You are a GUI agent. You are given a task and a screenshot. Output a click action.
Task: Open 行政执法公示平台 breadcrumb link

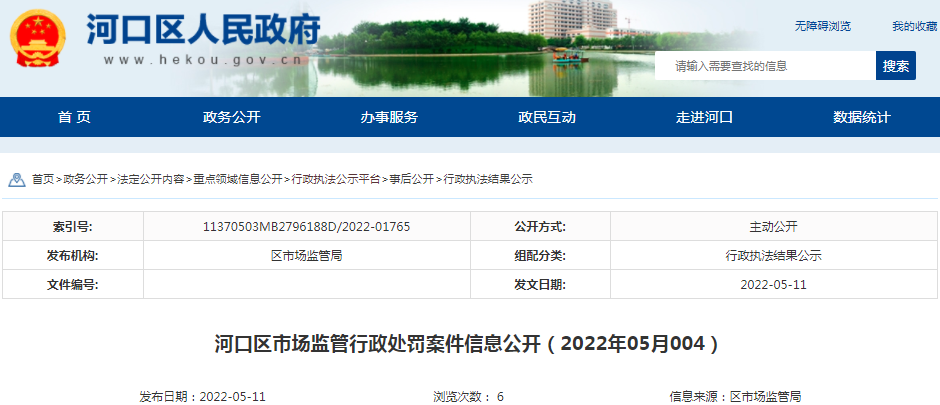click(335, 179)
